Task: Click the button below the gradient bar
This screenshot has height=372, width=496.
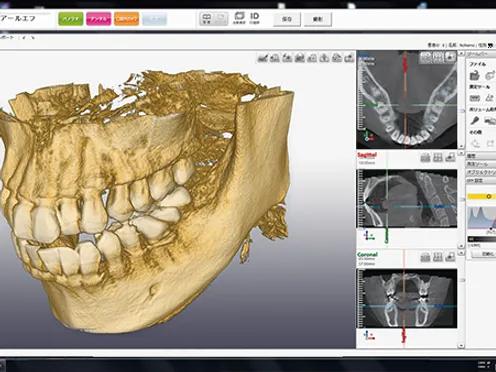Action: (x=484, y=254)
